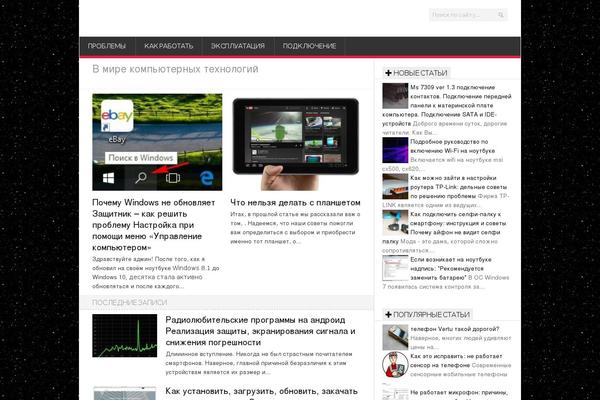Click the В мире компьютерных технологий title

pos(175,69)
